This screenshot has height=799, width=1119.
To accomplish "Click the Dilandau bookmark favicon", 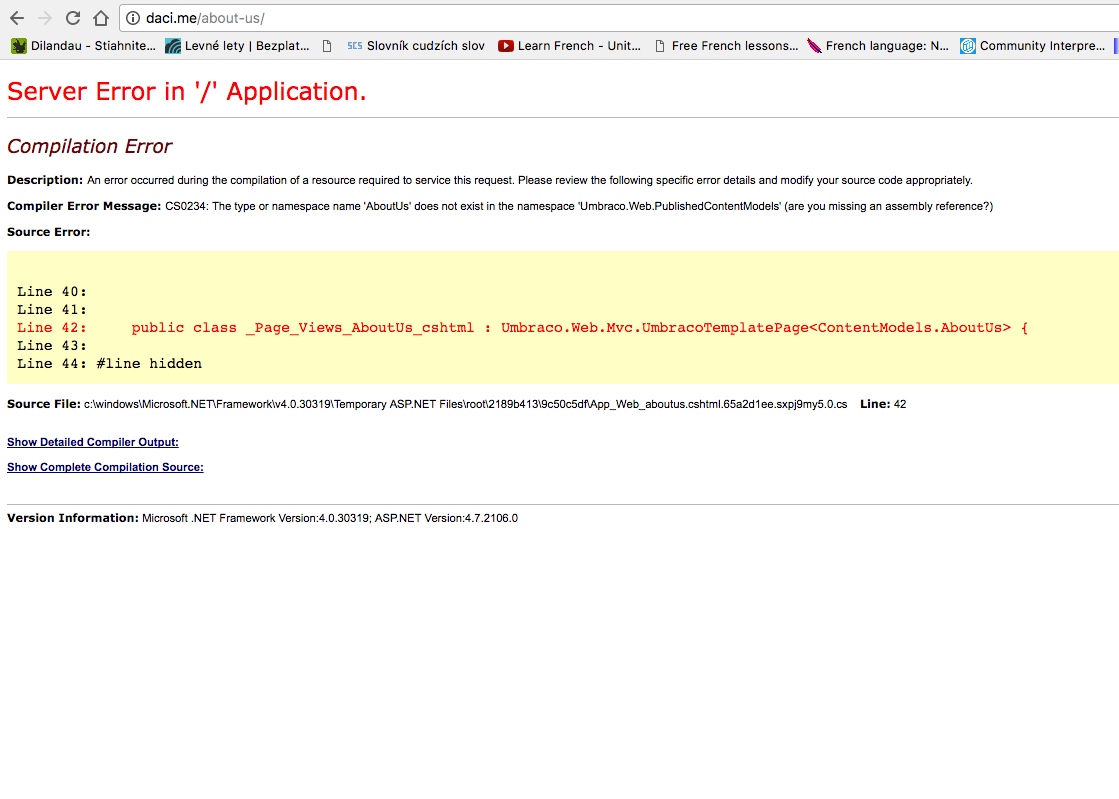I will pos(19,46).
